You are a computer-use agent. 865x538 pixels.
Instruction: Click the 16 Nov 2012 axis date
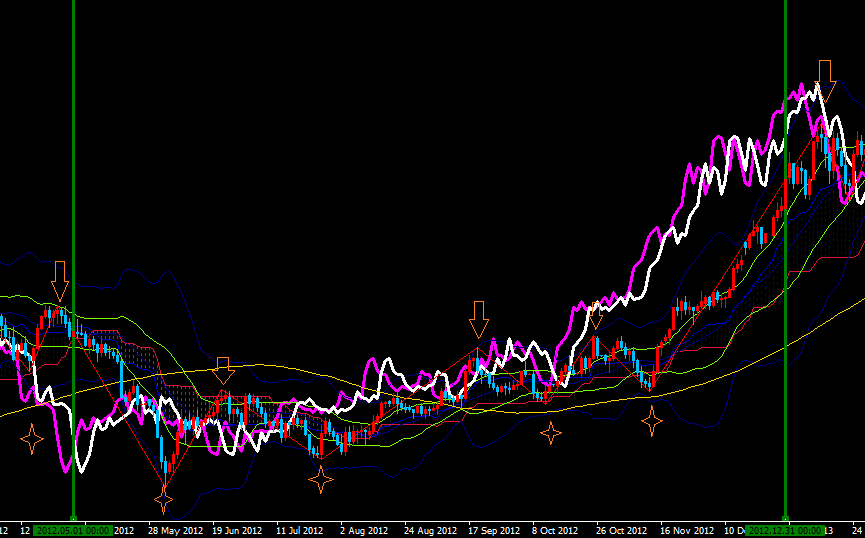[x=686, y=531]
